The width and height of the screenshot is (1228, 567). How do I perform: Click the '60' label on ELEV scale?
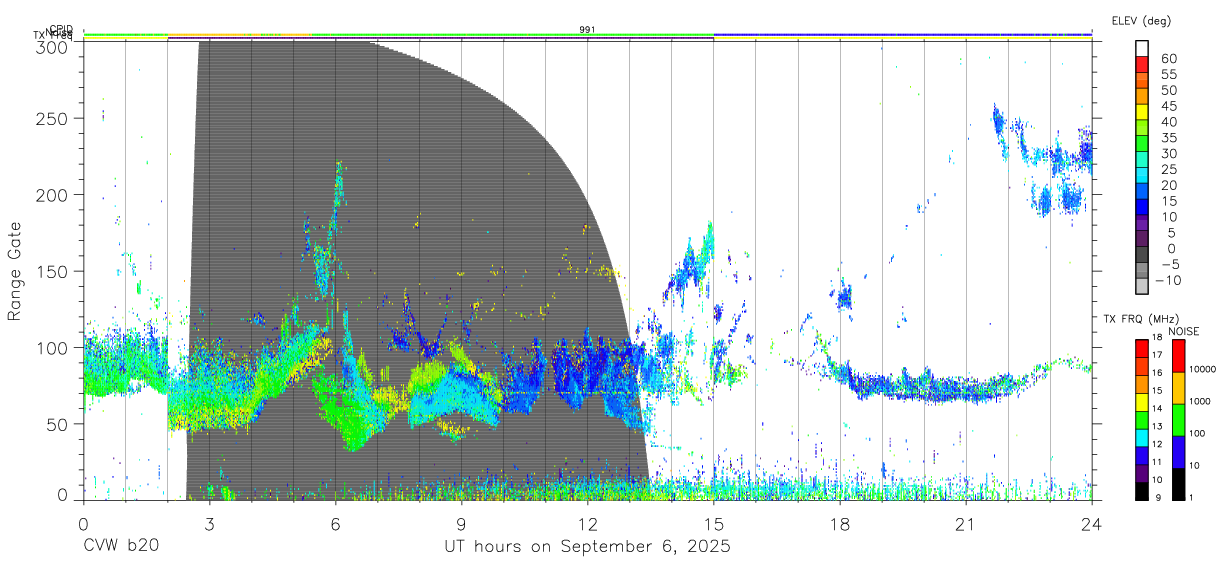(x=1170, y=59)
